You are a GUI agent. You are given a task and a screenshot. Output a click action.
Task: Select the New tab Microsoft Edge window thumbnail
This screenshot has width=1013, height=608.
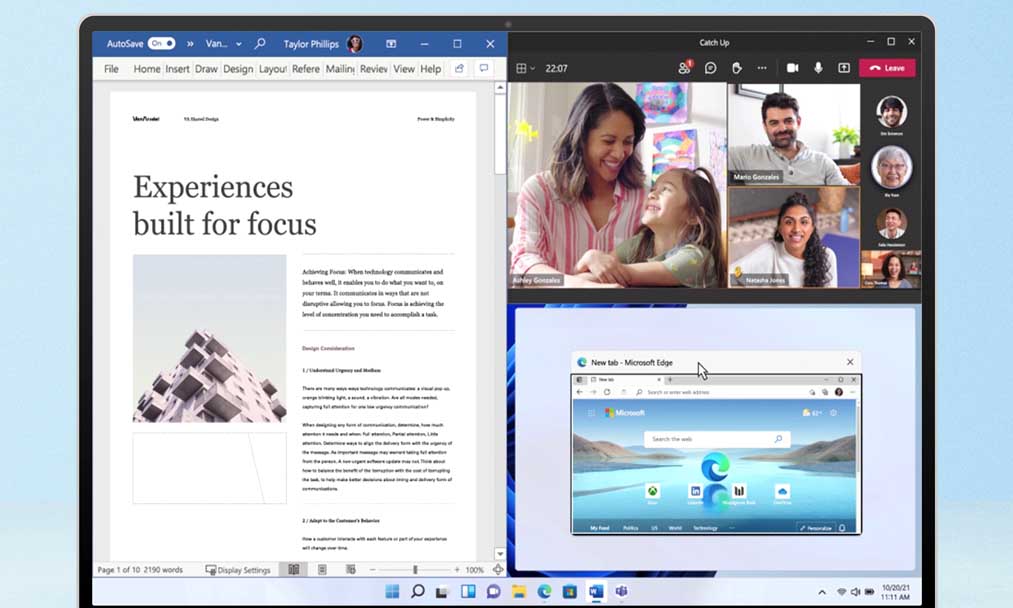pyautogui.click(x=716, y=454)
